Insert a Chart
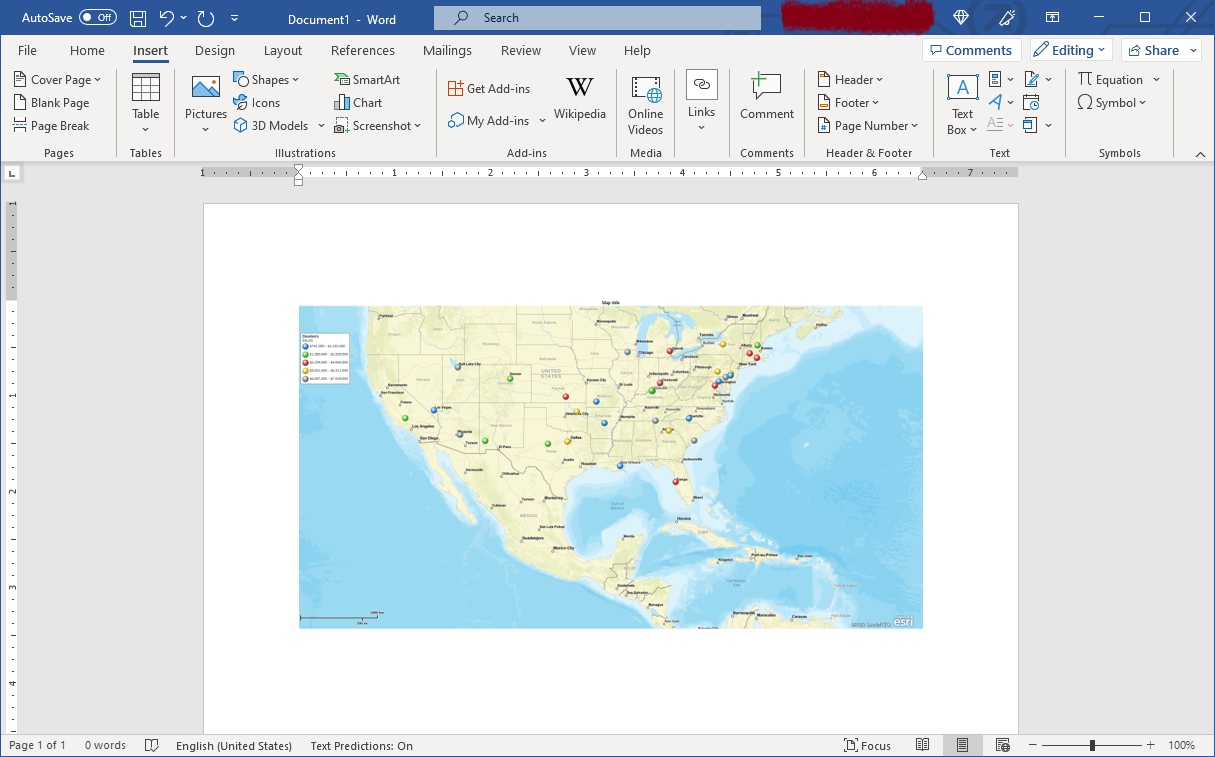Image resolution: width=1215 pixels, height=757 pixels. coord(358,103)
